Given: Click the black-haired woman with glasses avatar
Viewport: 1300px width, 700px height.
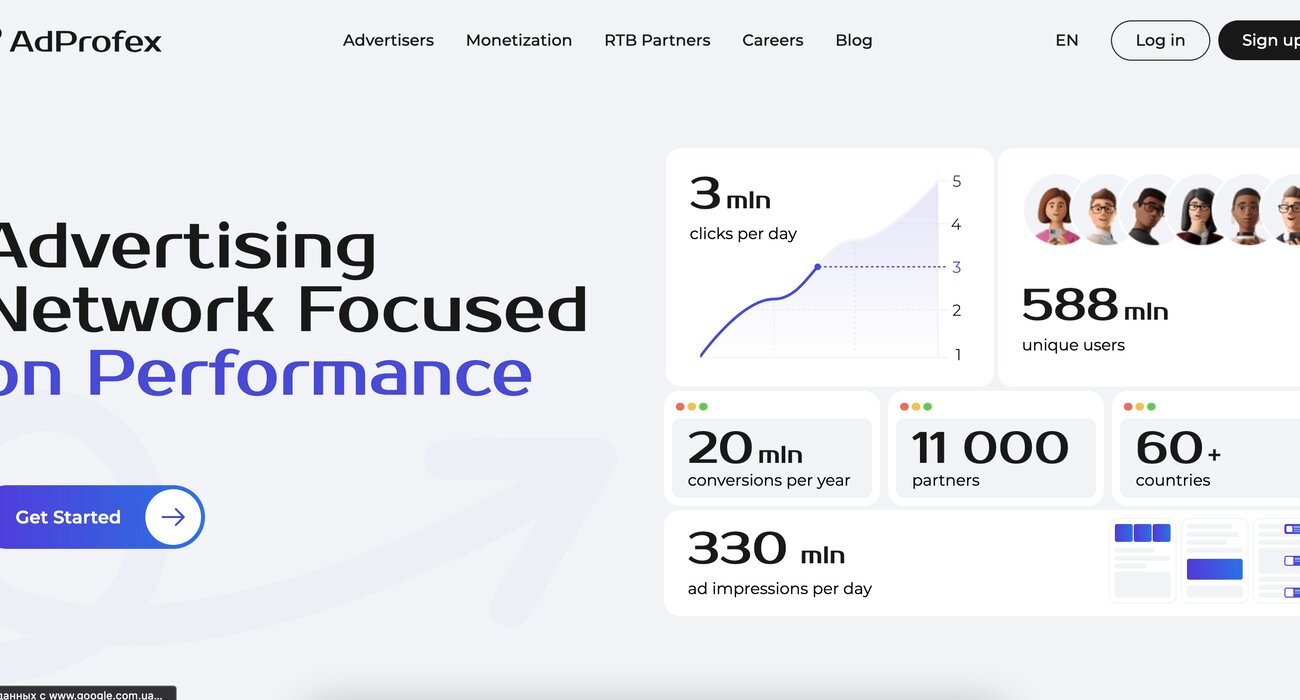Looking at the screenshot, I should (1199, 210).
